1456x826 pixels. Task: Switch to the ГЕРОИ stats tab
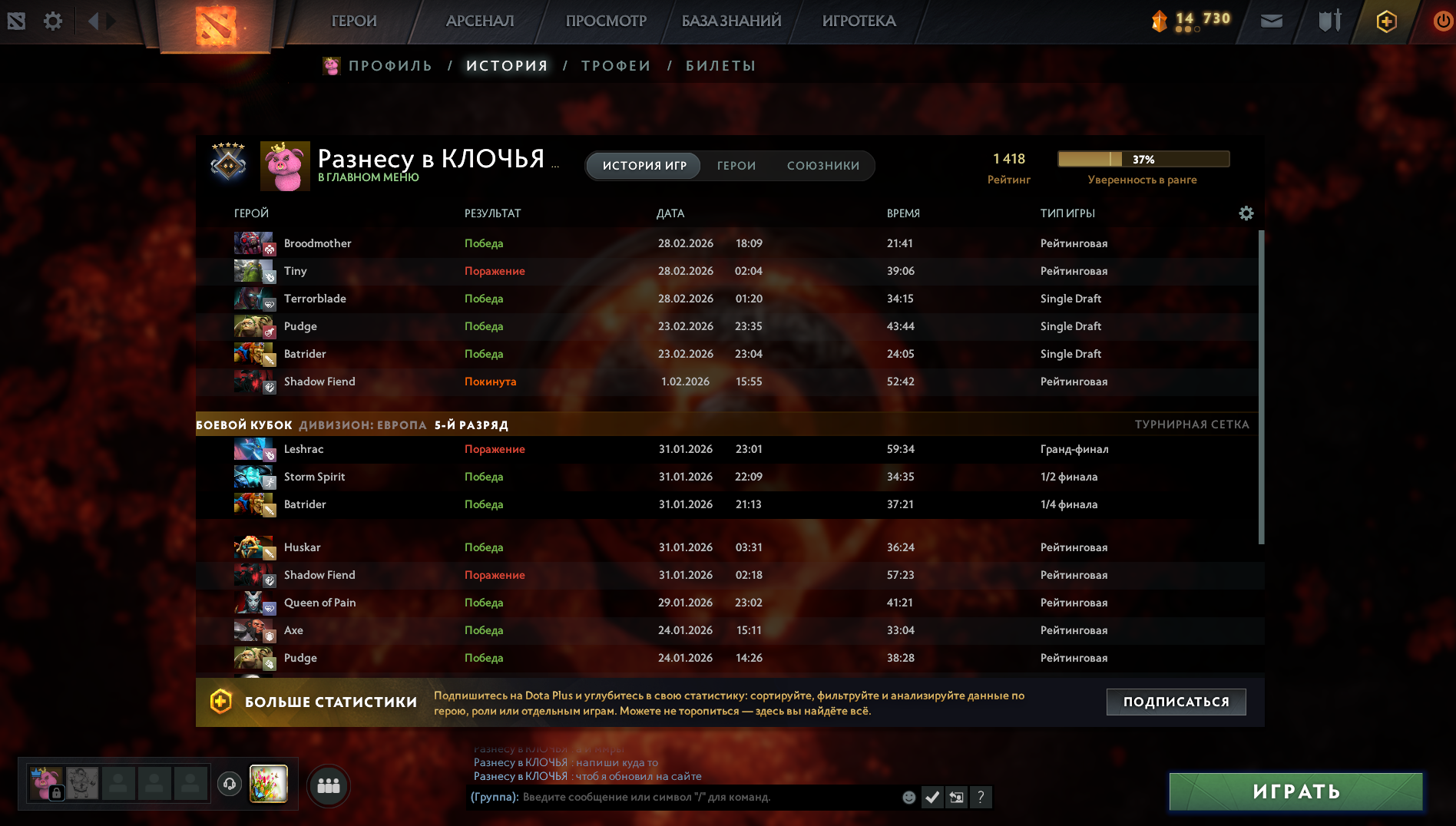(x=736, y=166)
